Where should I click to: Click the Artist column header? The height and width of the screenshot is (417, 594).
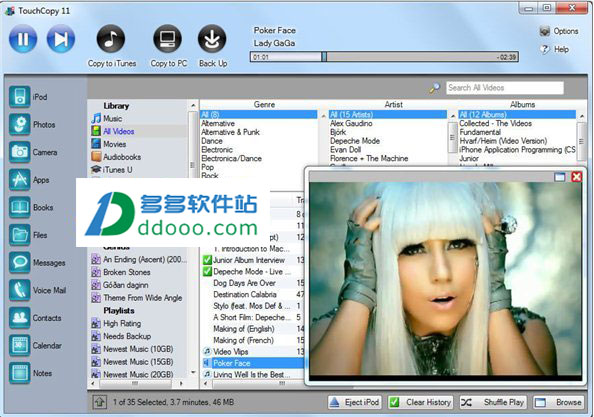coord(394,105)
